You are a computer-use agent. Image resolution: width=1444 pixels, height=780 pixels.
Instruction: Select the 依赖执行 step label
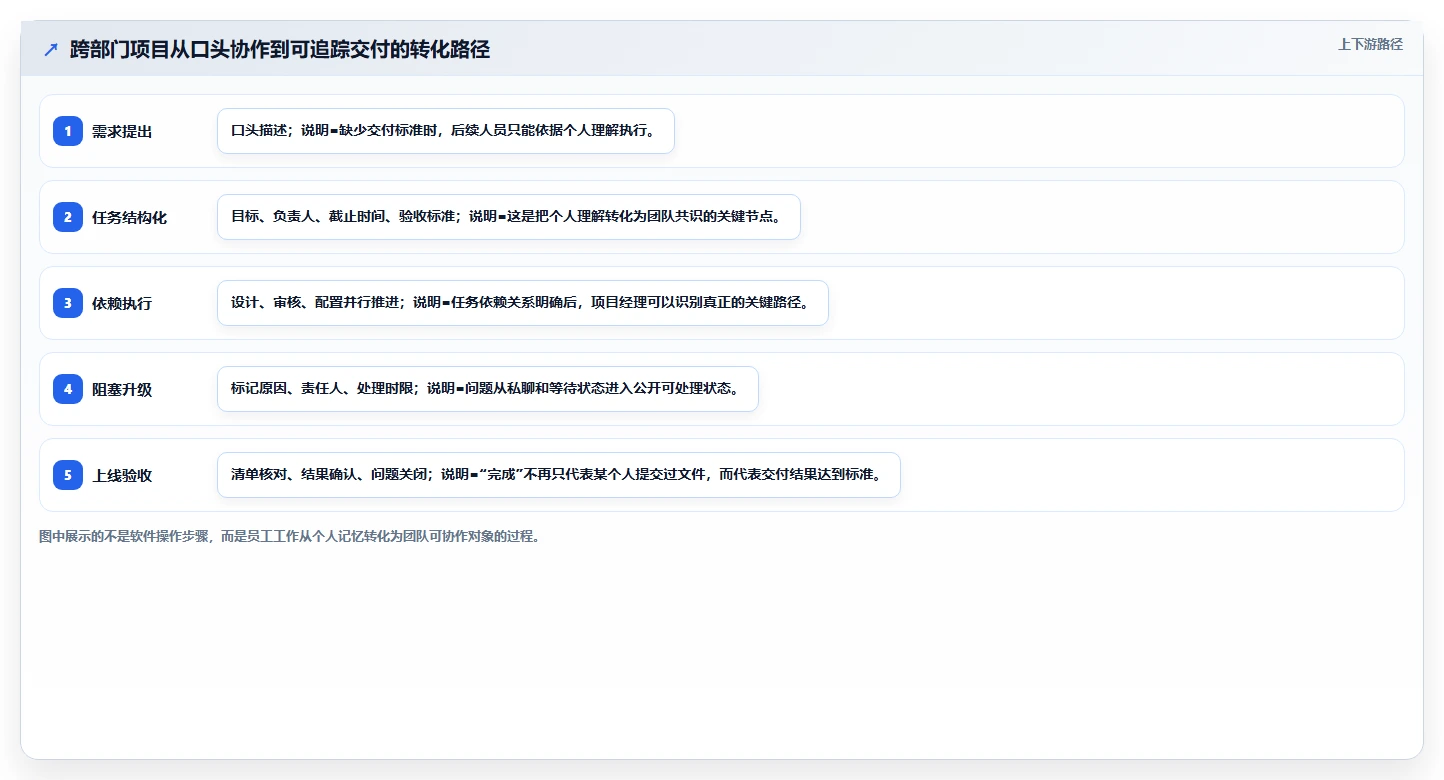pos(122,303)
